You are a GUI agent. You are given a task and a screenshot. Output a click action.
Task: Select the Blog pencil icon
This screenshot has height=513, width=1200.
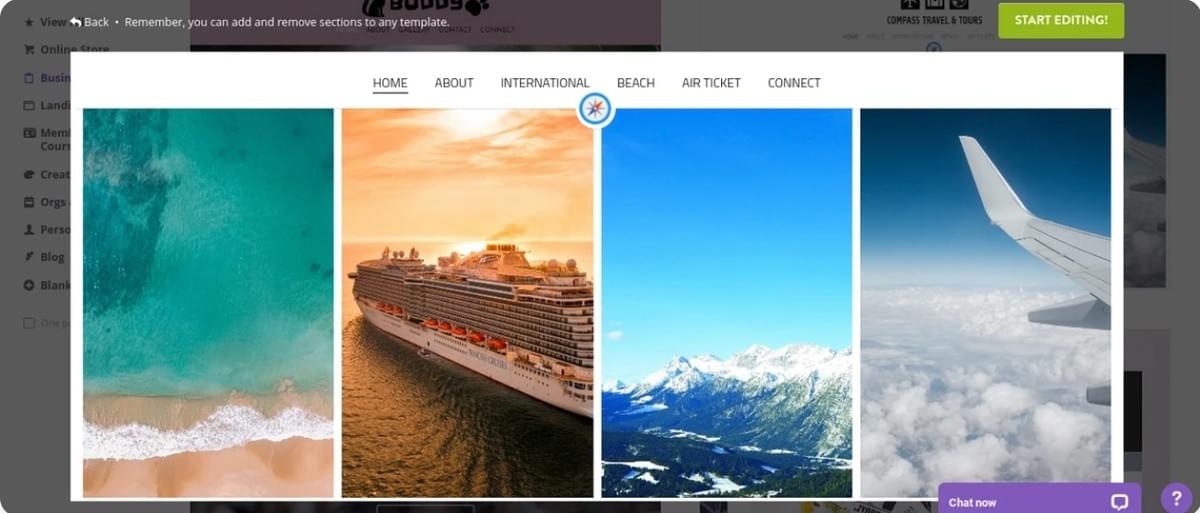coord(29,257)
